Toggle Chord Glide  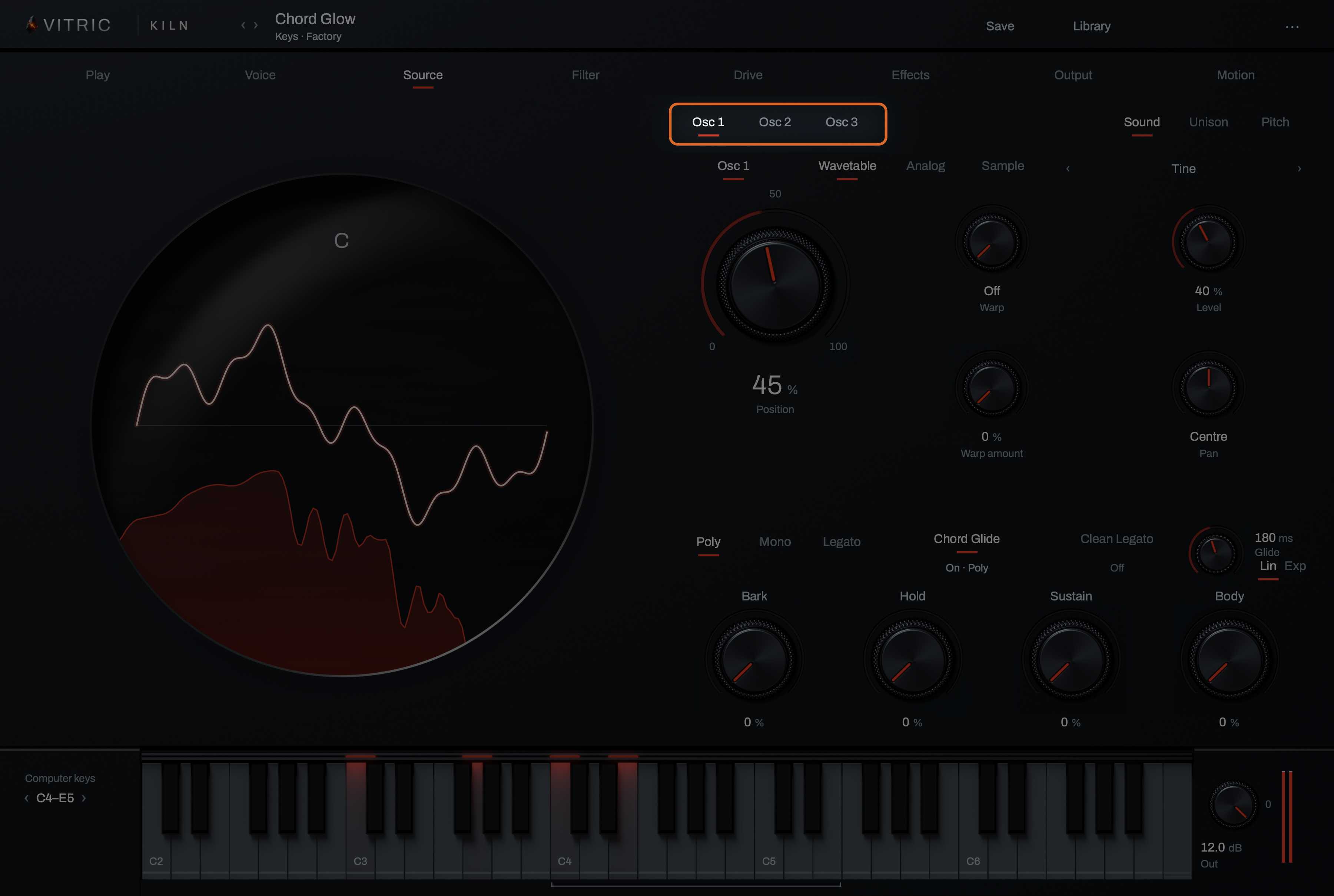click(966, 539)
